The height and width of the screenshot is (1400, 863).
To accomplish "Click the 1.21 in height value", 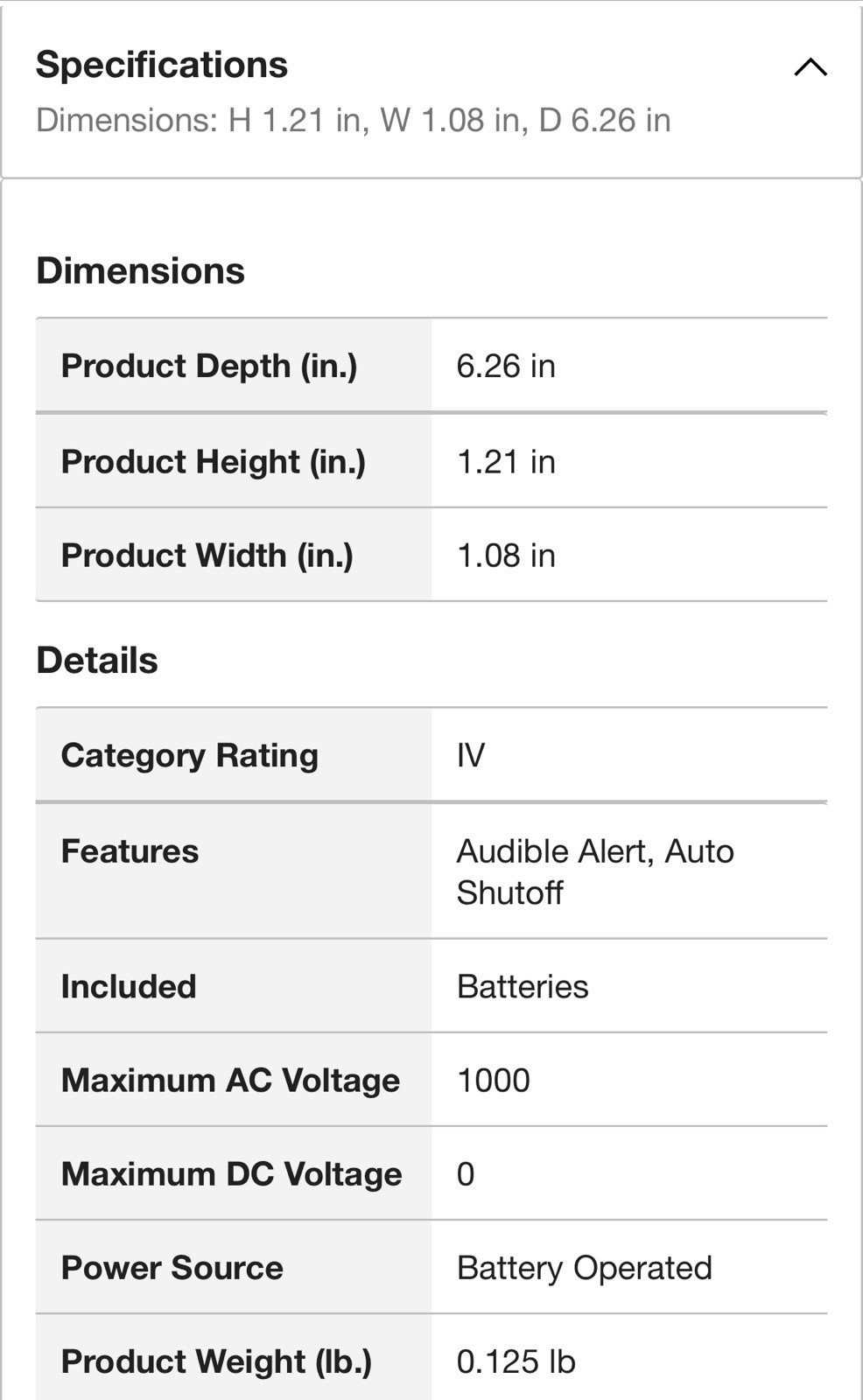I will click(x=506, y=461).
